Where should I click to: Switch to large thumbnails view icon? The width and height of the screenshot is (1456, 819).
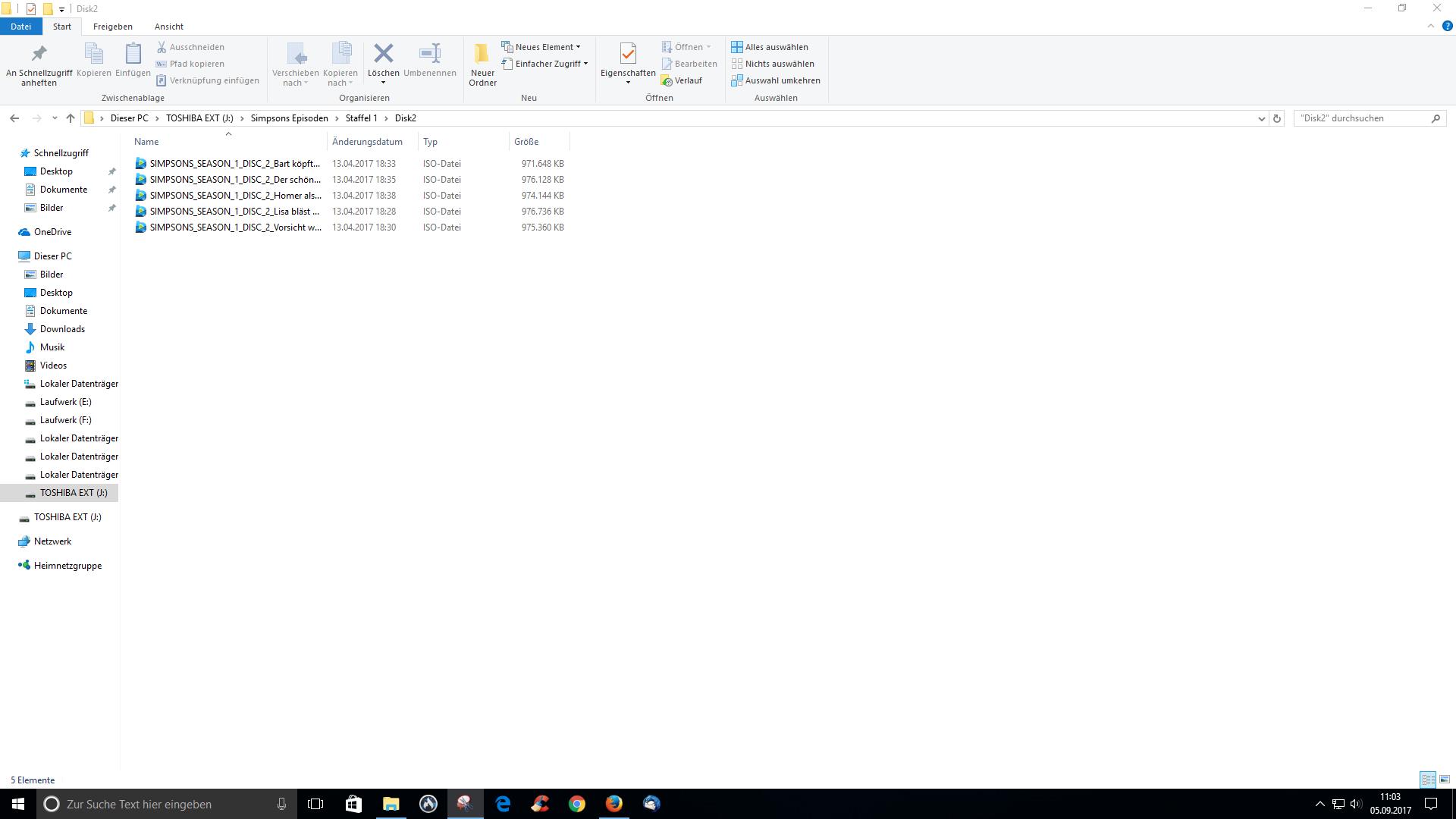1445,780
